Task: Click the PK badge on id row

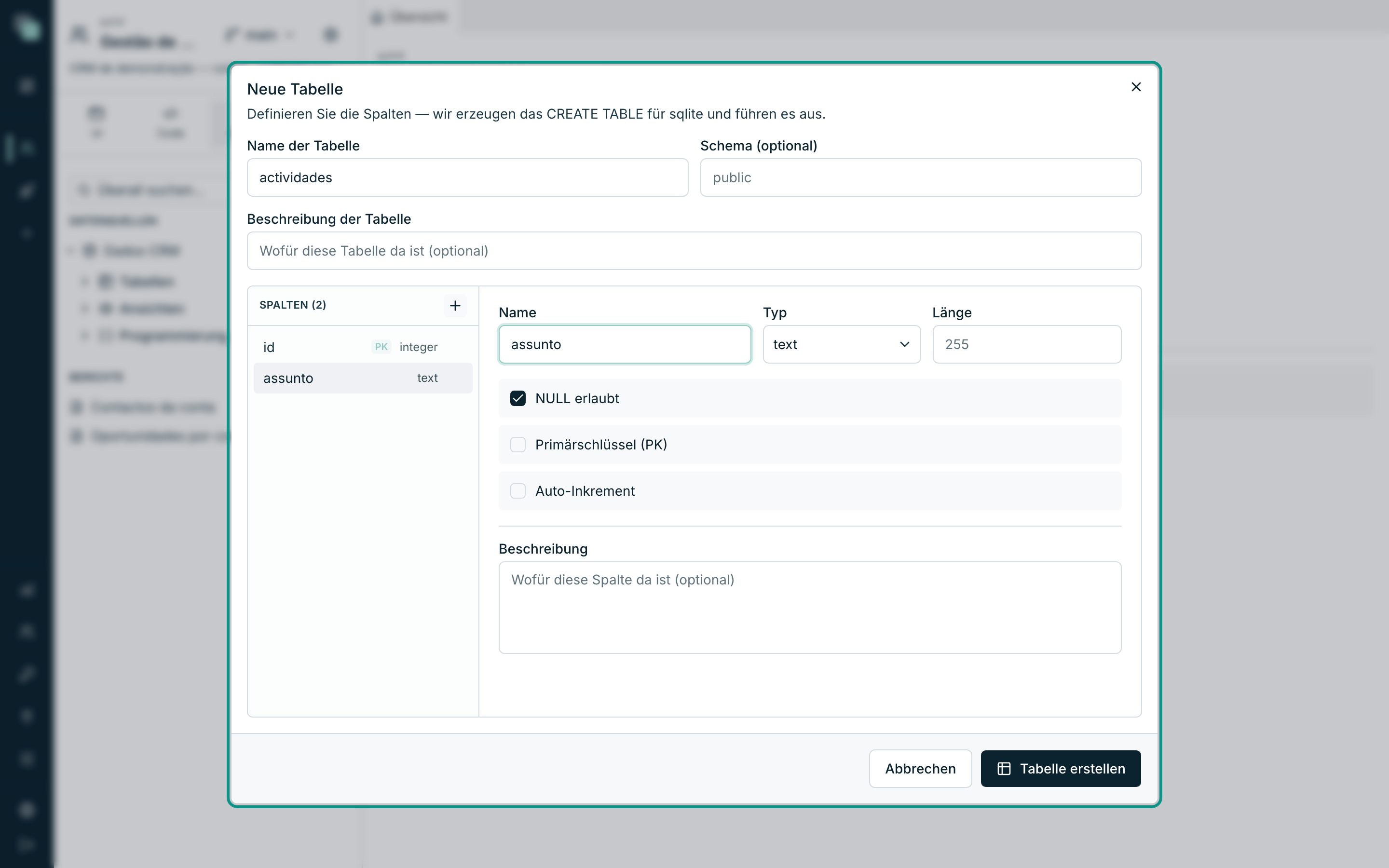Action: coord(381,347)
